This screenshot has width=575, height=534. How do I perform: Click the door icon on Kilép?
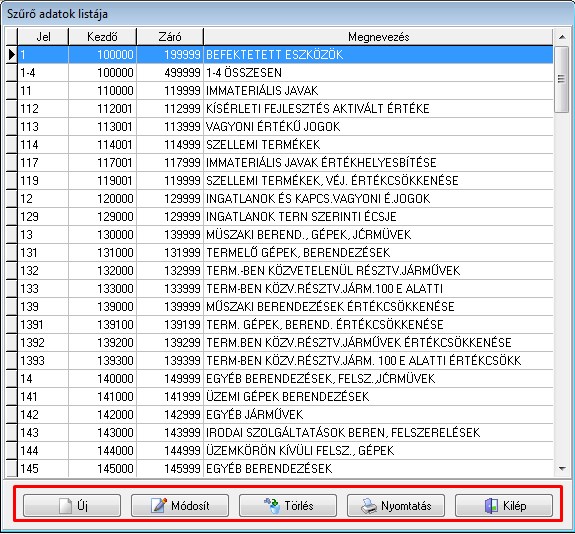pyautogui.click(x=491, y=506)
